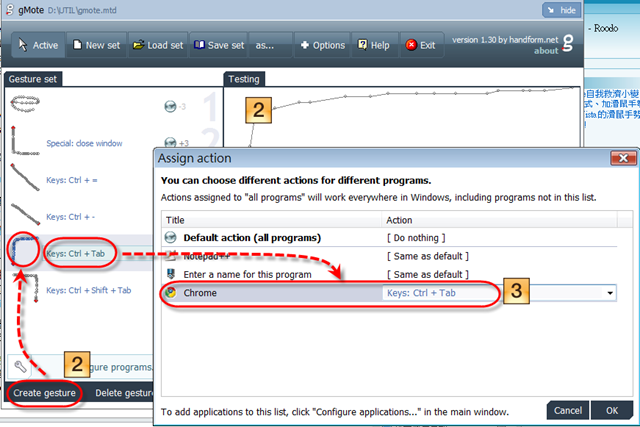Switch to the Gesture set tab
This screenshot has height=427, width=640.
pyautogui.click(x=33, y=79)
